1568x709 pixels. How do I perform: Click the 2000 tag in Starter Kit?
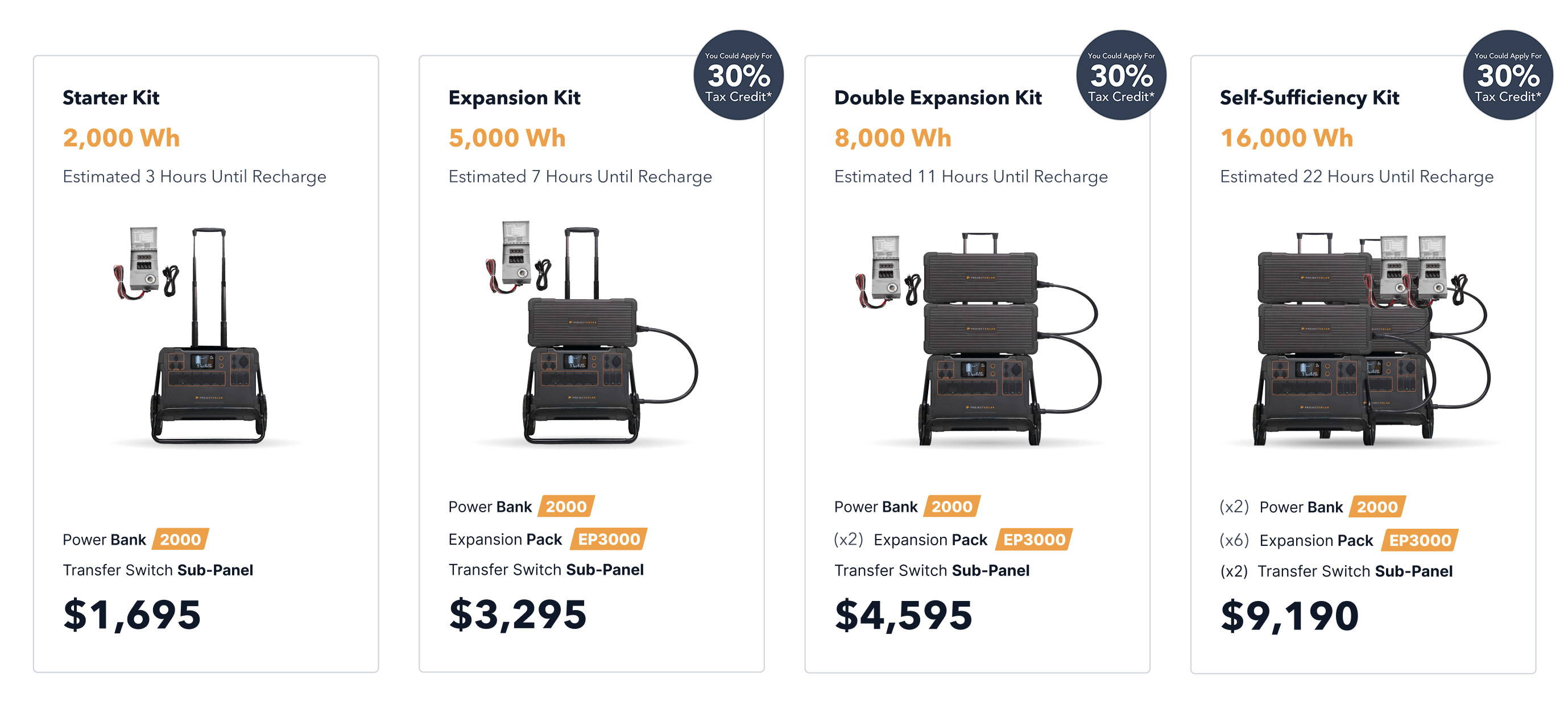(x=181, y=539)
